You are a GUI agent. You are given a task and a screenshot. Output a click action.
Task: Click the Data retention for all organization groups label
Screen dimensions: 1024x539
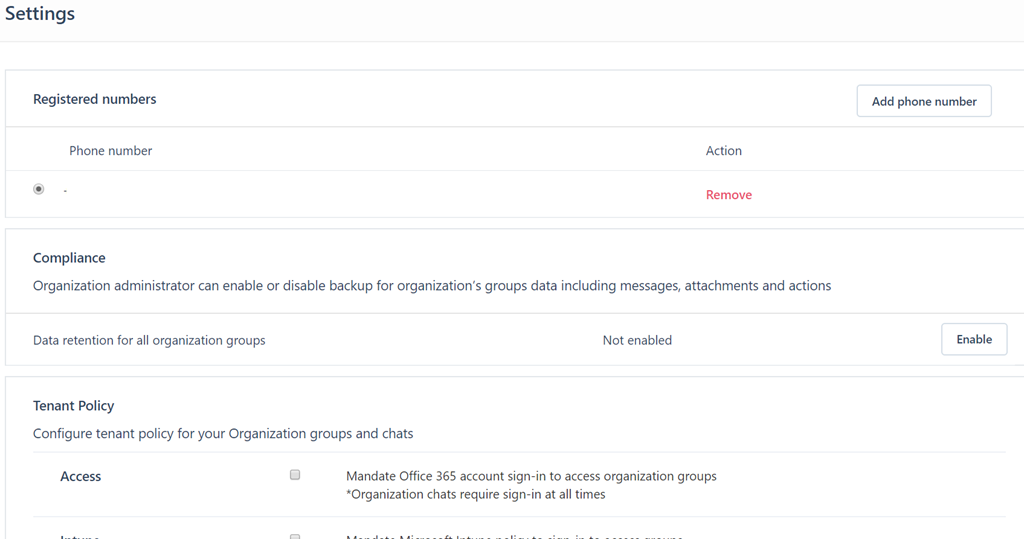[x=149, y=340]
